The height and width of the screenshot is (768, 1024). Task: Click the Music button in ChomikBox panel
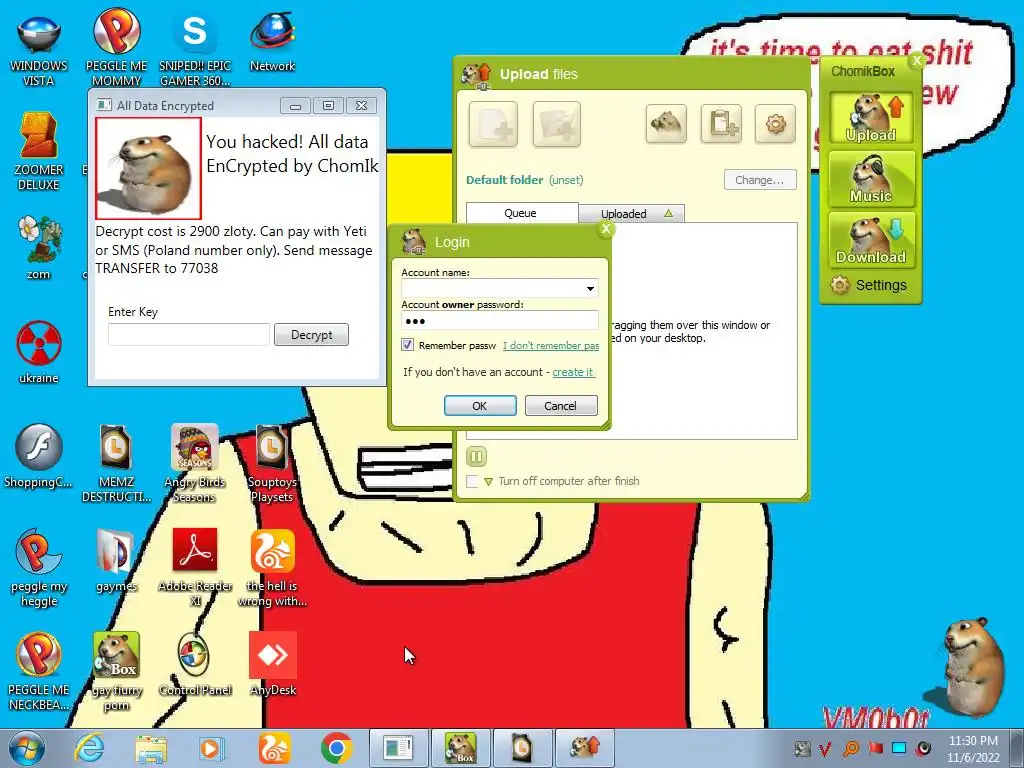pyautogui.click(x=871, y=178)
